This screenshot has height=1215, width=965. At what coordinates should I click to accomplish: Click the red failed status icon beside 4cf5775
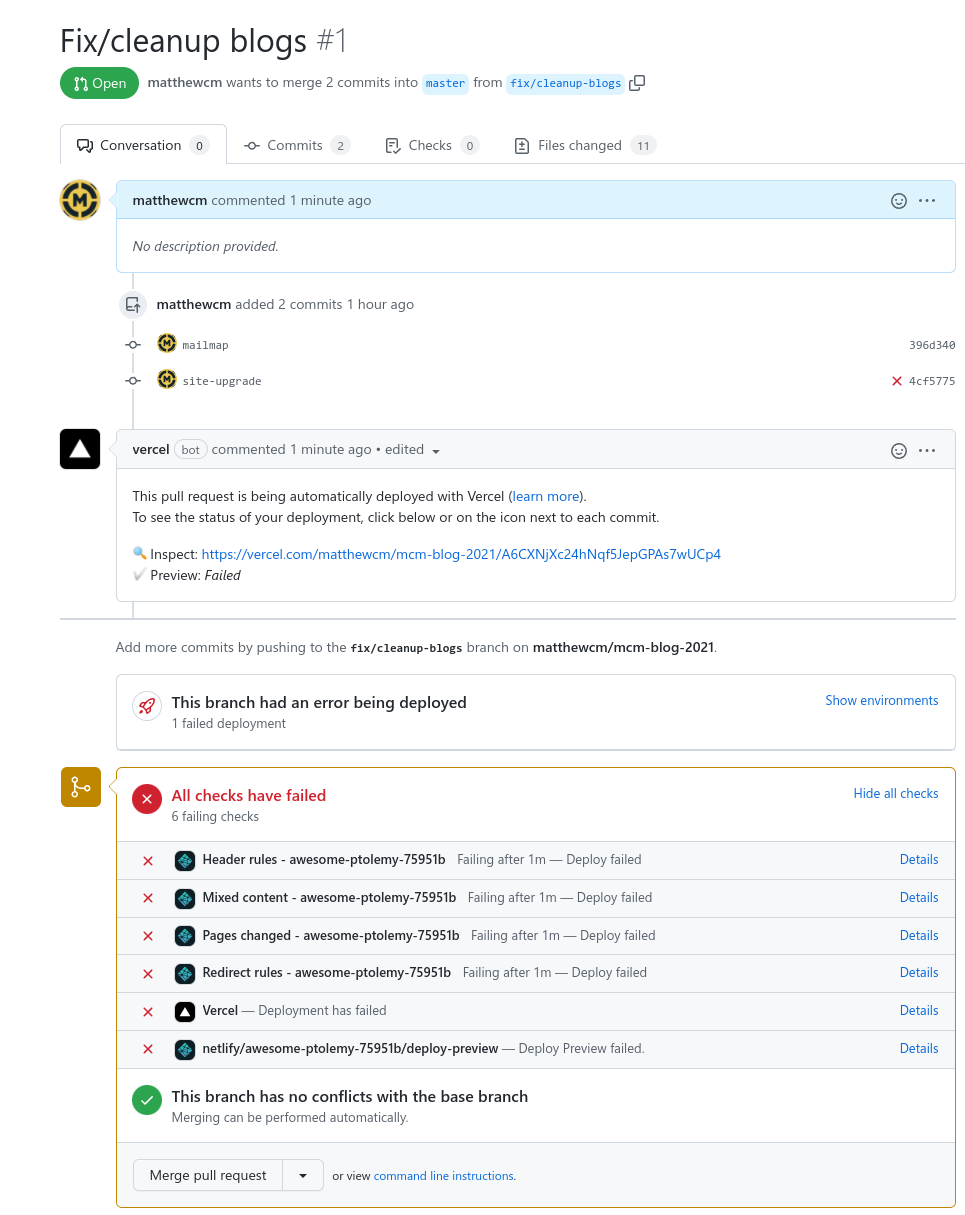tap(897, 381)
